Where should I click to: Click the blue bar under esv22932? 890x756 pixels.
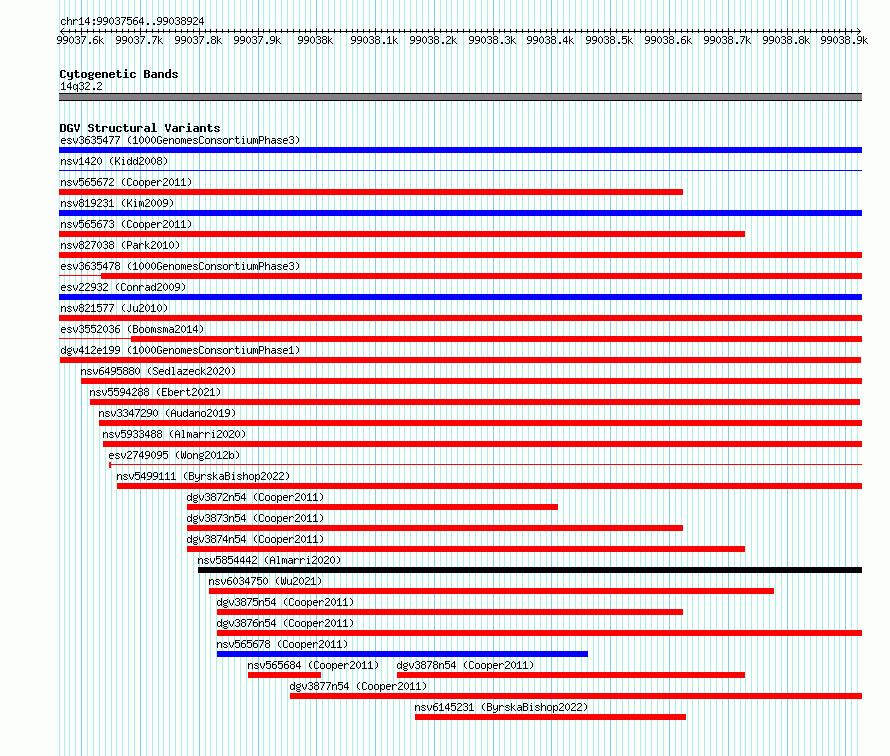(x=460, y=297)
